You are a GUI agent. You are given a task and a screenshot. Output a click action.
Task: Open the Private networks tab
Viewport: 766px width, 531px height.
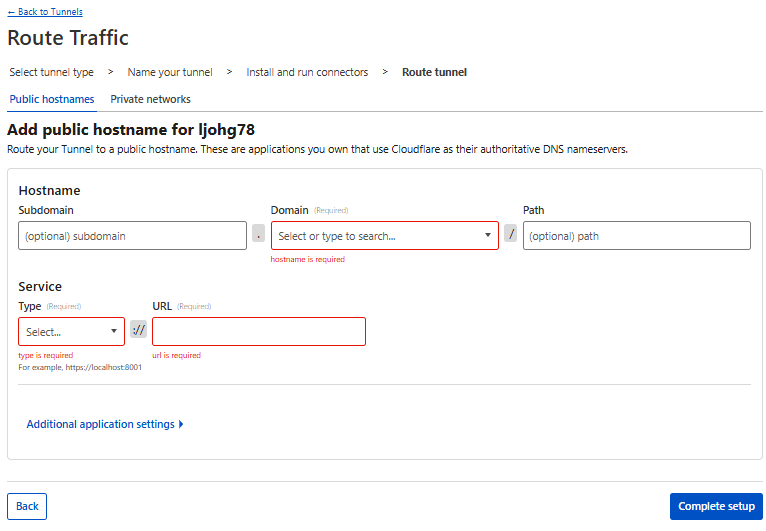coord(150,99)
